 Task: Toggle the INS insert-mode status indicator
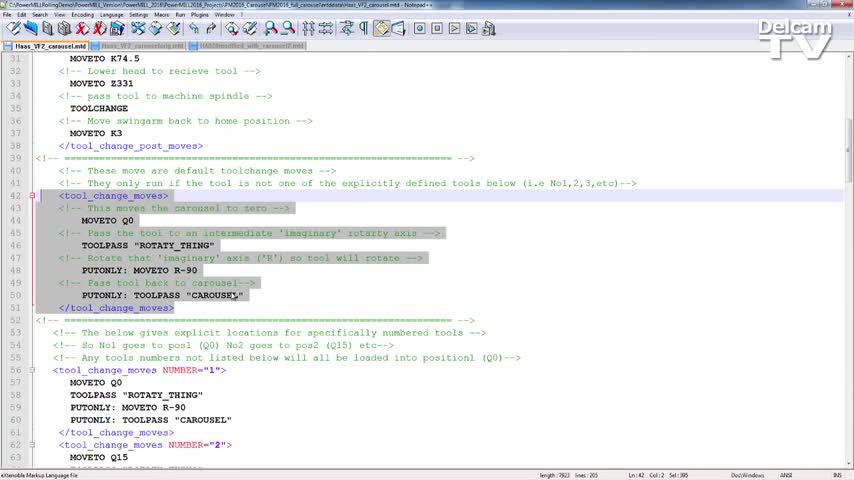point(837,475)
